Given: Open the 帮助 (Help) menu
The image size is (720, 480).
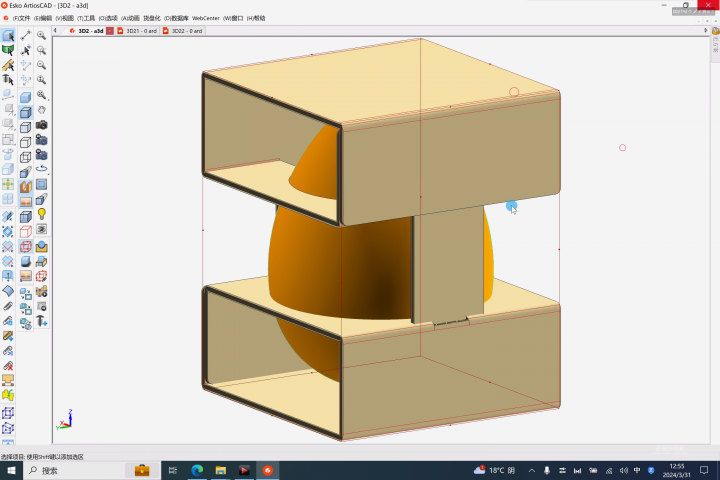Looking at the screenshot, I should 256,18.
